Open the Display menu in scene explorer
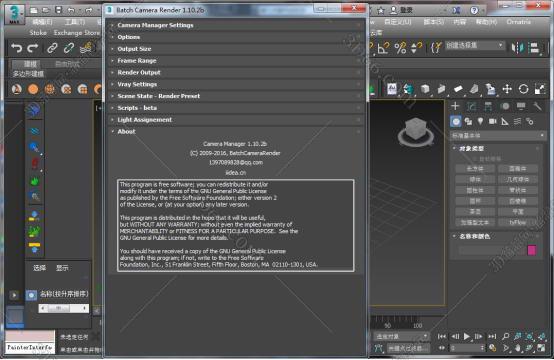The width and height of the screenshot is (554, 360). point(62,268)
